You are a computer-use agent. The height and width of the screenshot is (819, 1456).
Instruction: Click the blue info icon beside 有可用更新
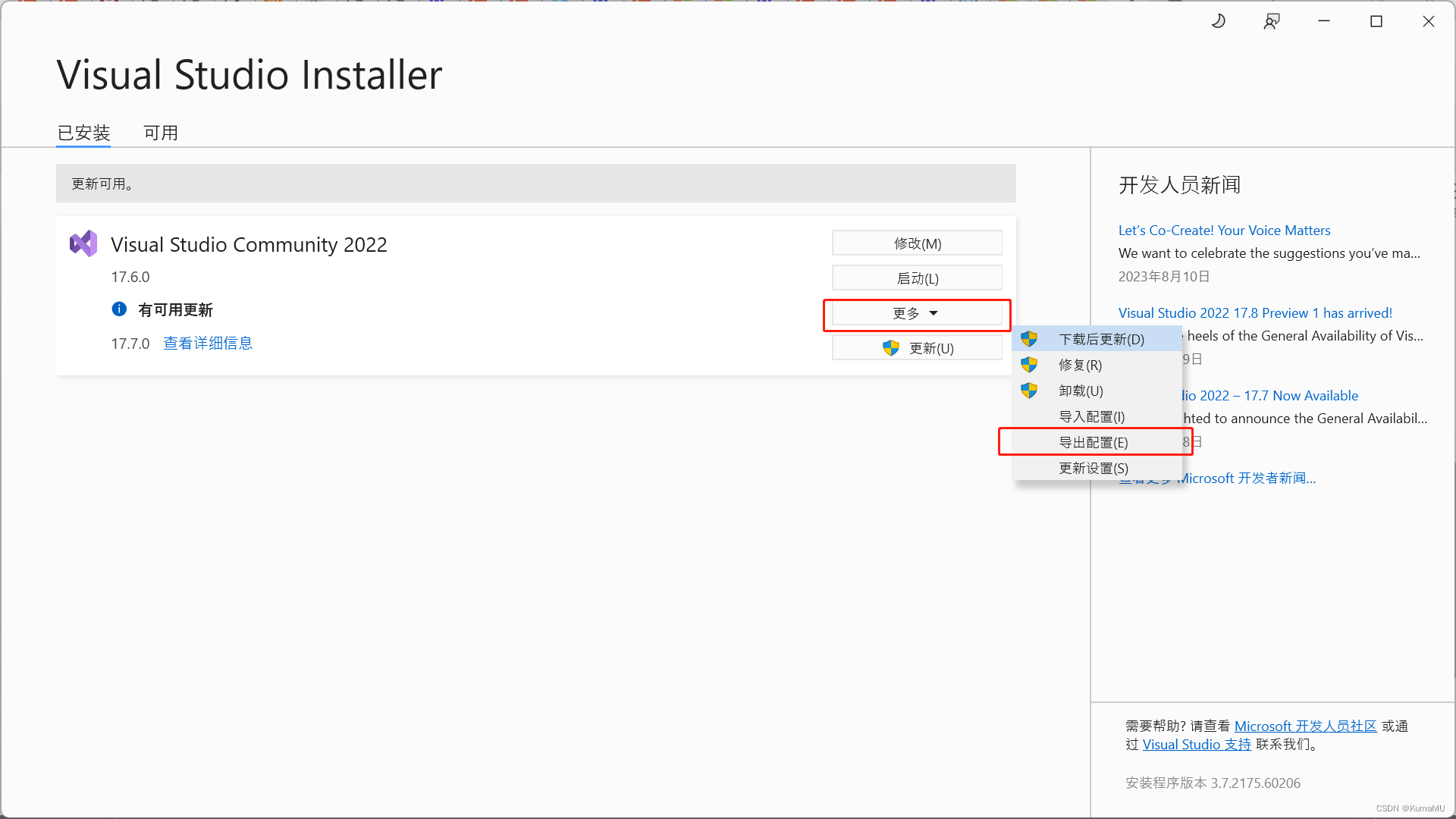(x=119, y=309)
